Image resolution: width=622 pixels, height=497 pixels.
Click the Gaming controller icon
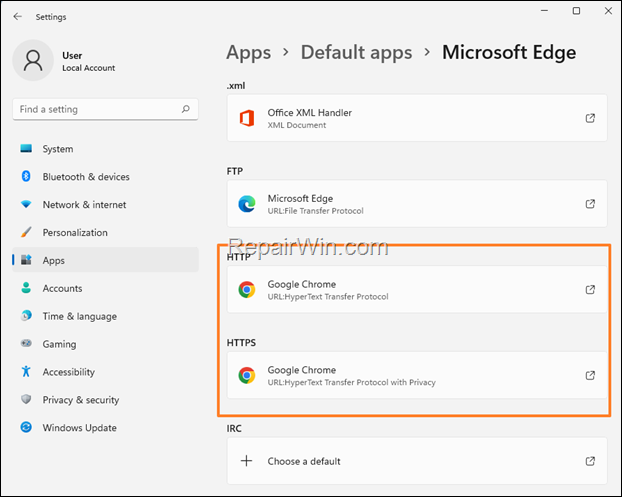[x=26, y=343]
